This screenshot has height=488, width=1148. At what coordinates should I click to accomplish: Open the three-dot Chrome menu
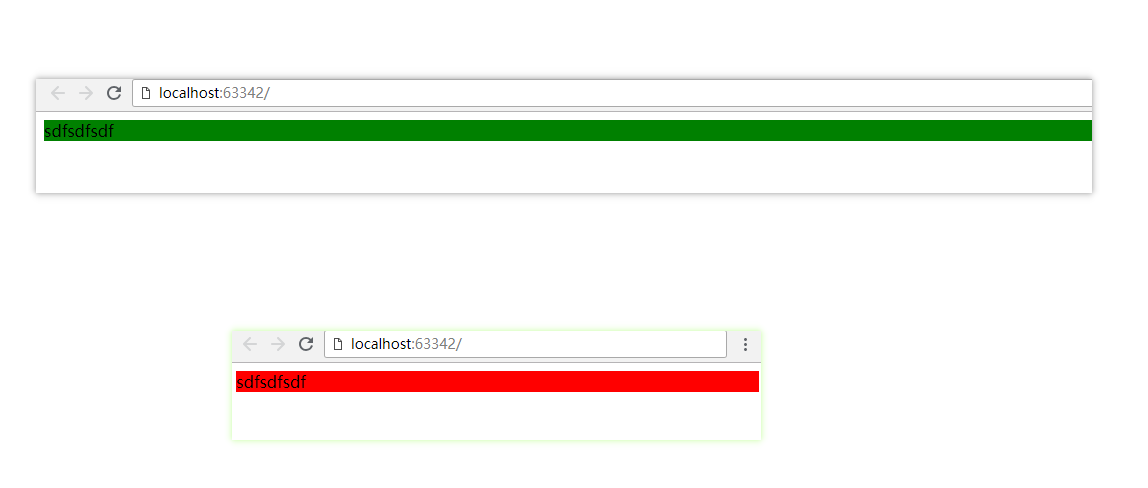745,345
